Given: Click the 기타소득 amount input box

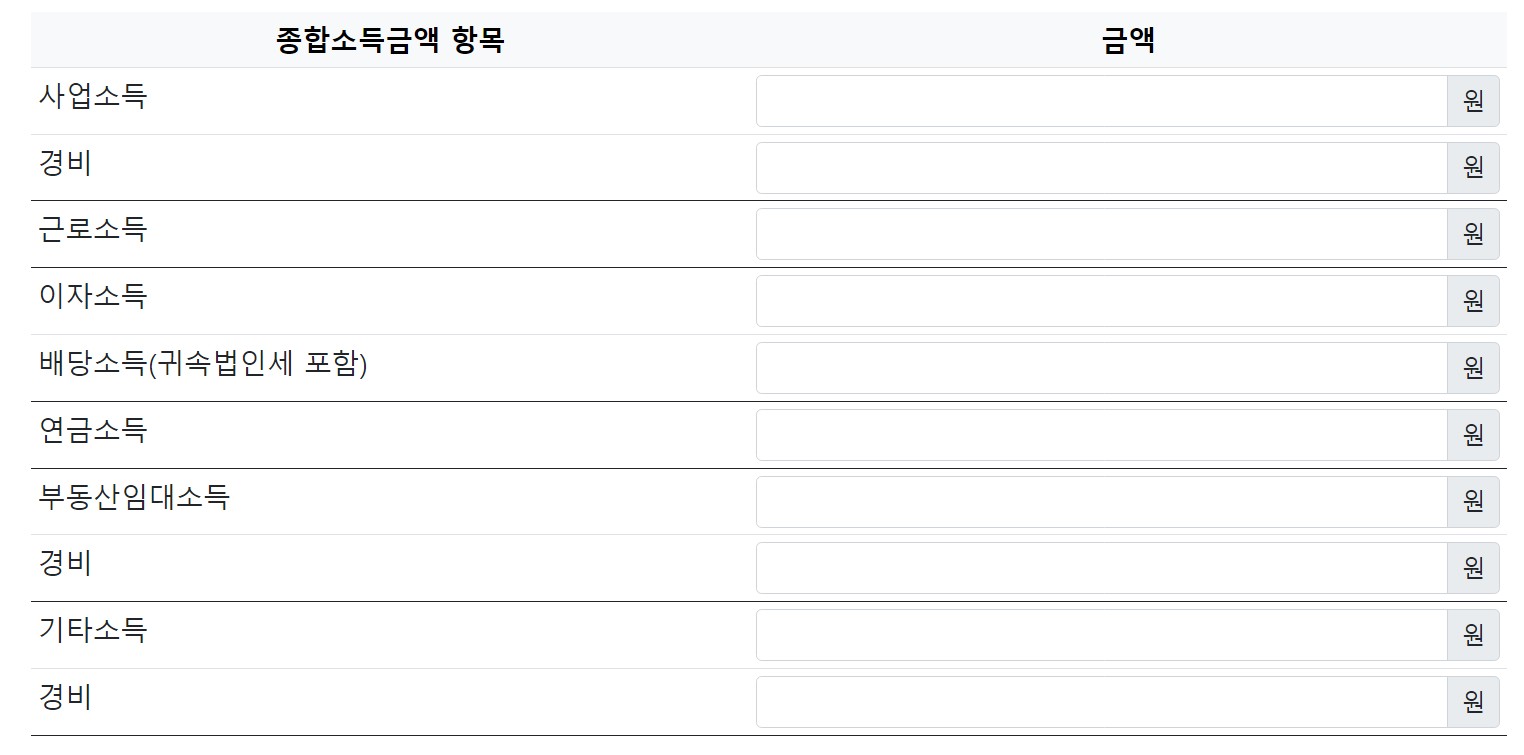Looking at the screenshot, I should coord(1102,635).
